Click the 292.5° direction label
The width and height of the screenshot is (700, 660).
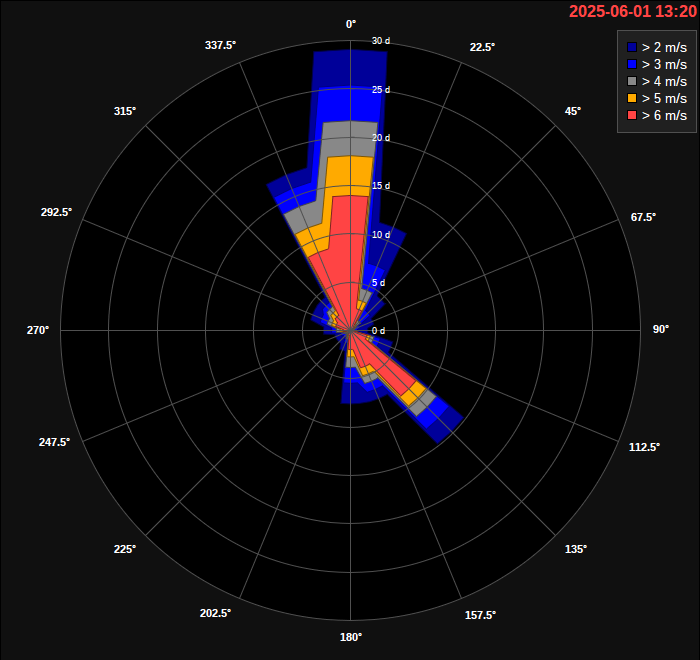tap(57, 212)
